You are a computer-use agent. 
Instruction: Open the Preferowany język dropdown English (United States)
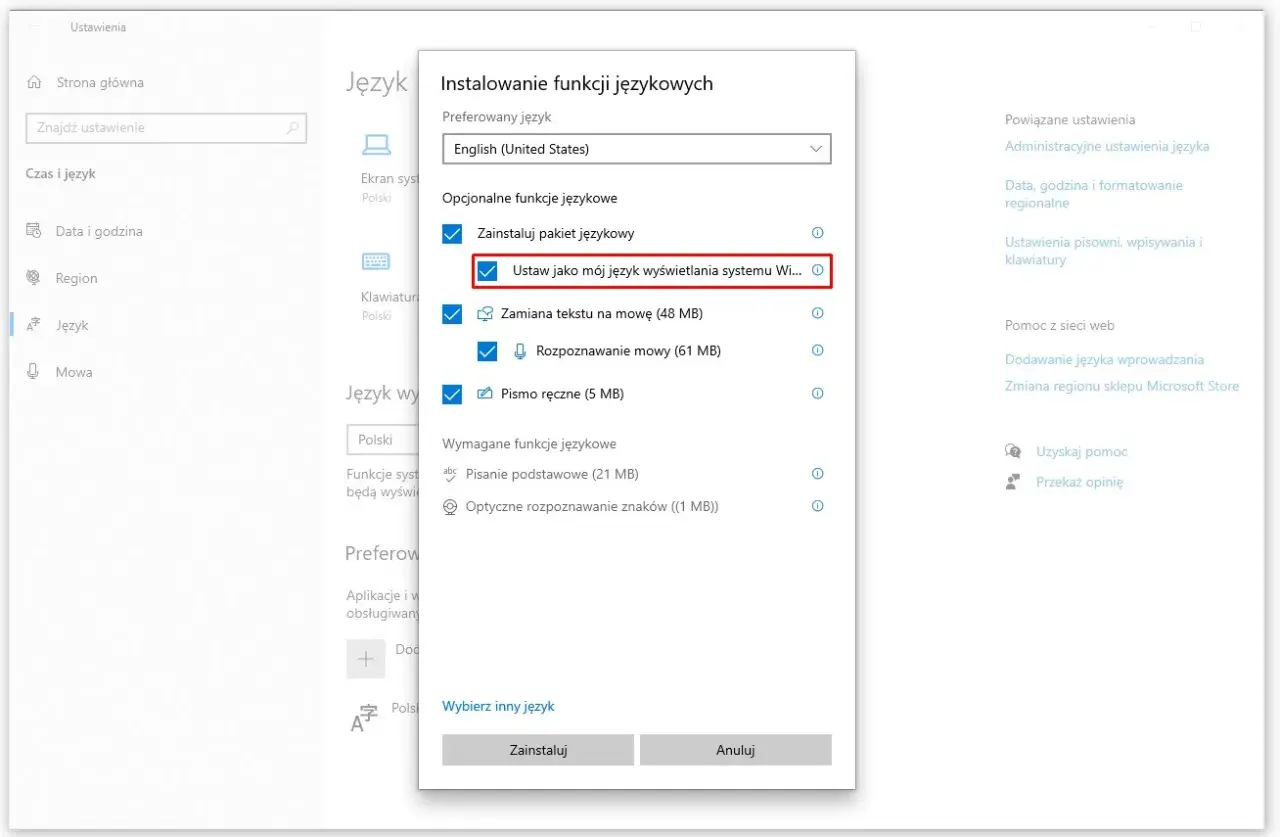tap(637, 149)
